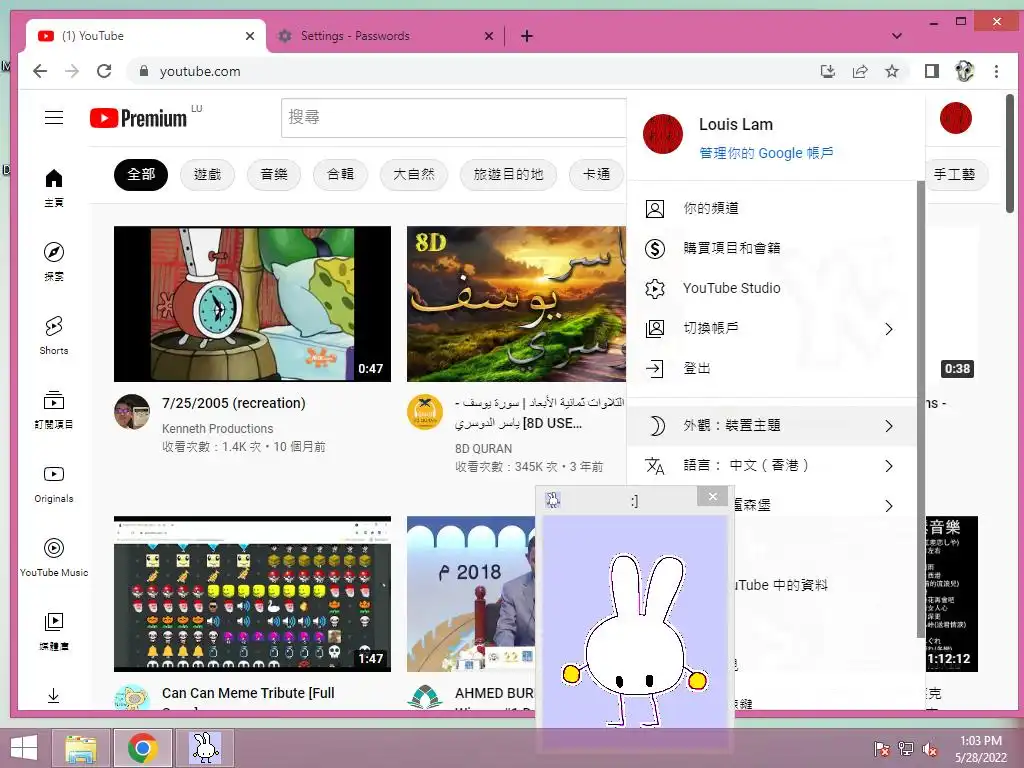Expand the location (盧森堡) submenu arrow

(889, 505)
